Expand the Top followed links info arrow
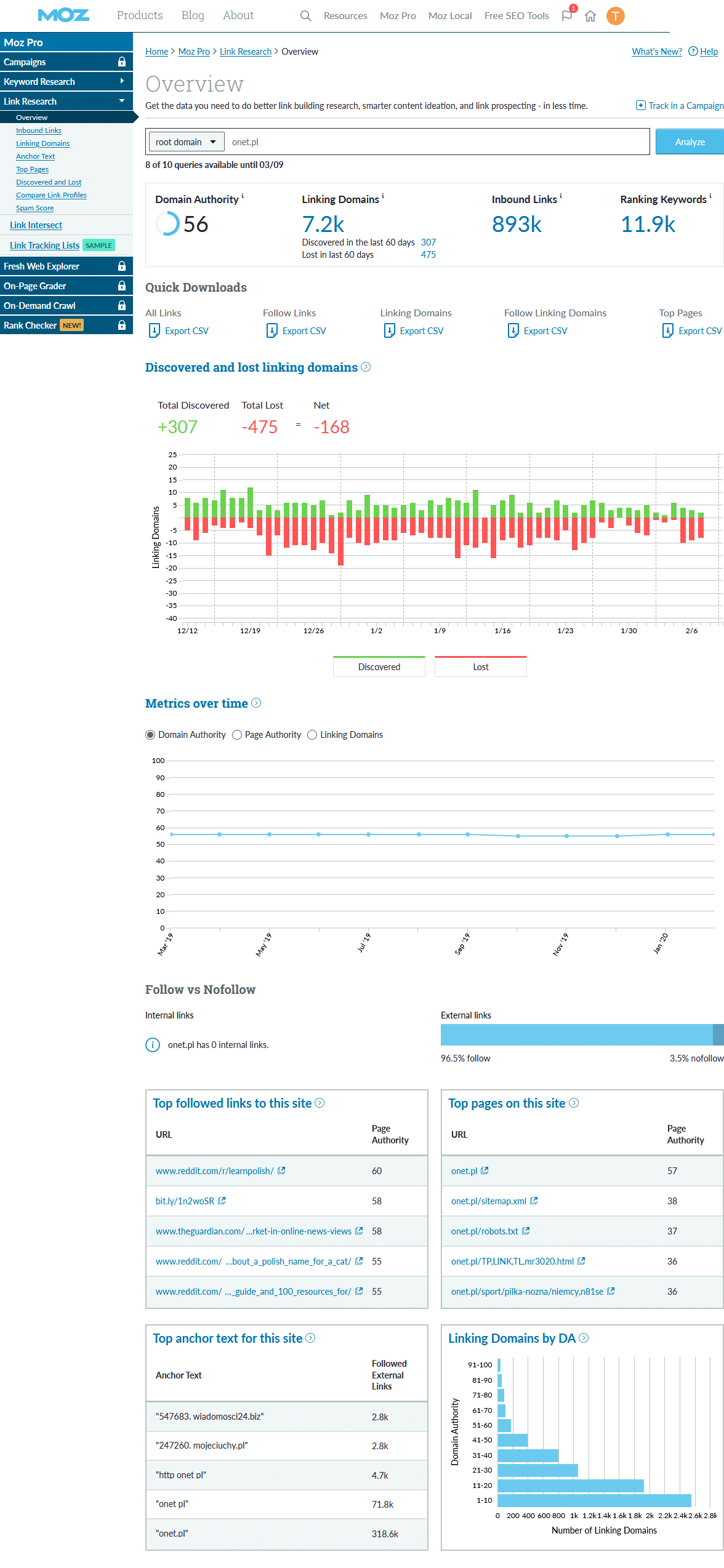The height and width of the screenshot is (1568, 724). pos(320,1103)
